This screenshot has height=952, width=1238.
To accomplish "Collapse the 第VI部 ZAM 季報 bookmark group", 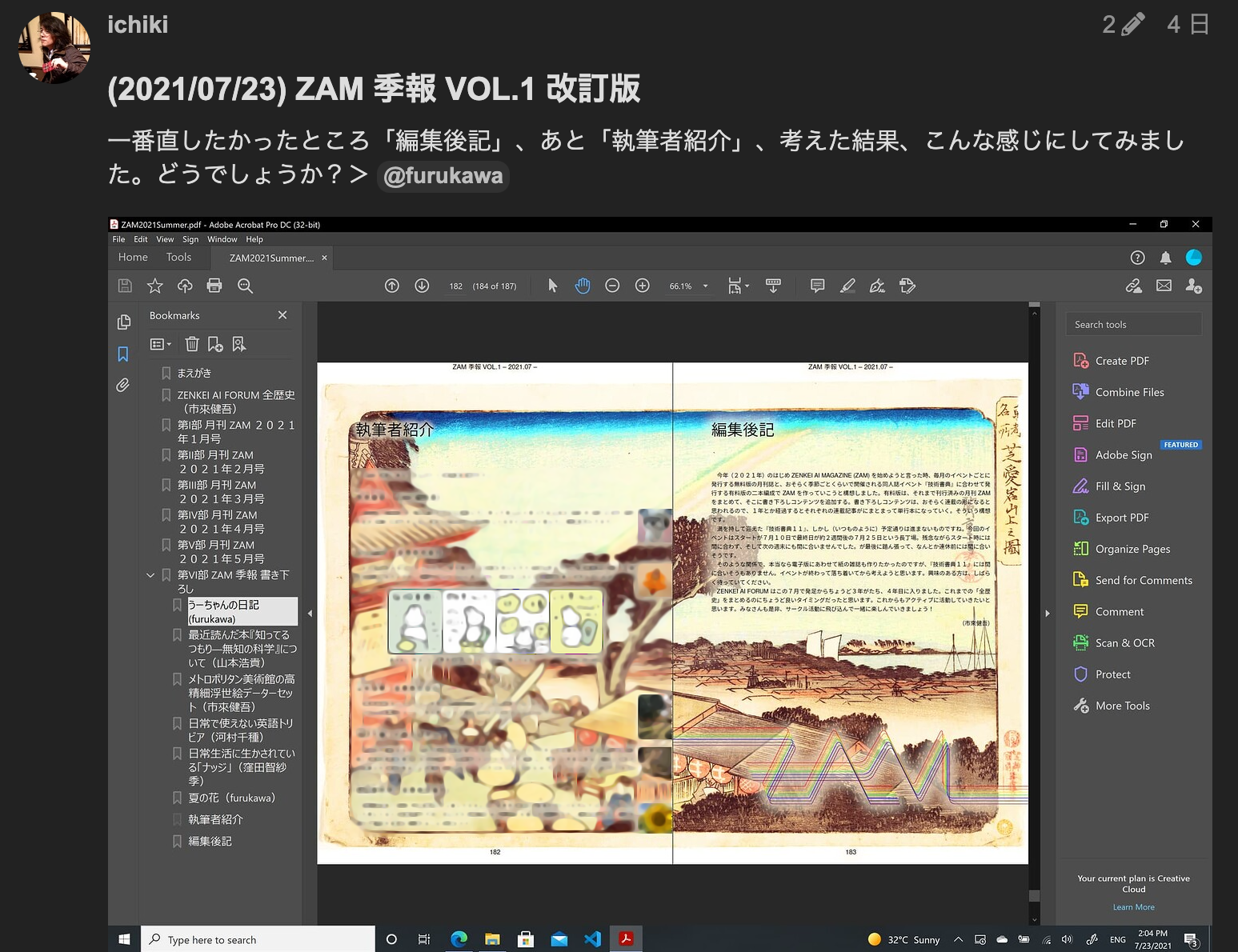I will coord(150,575).
